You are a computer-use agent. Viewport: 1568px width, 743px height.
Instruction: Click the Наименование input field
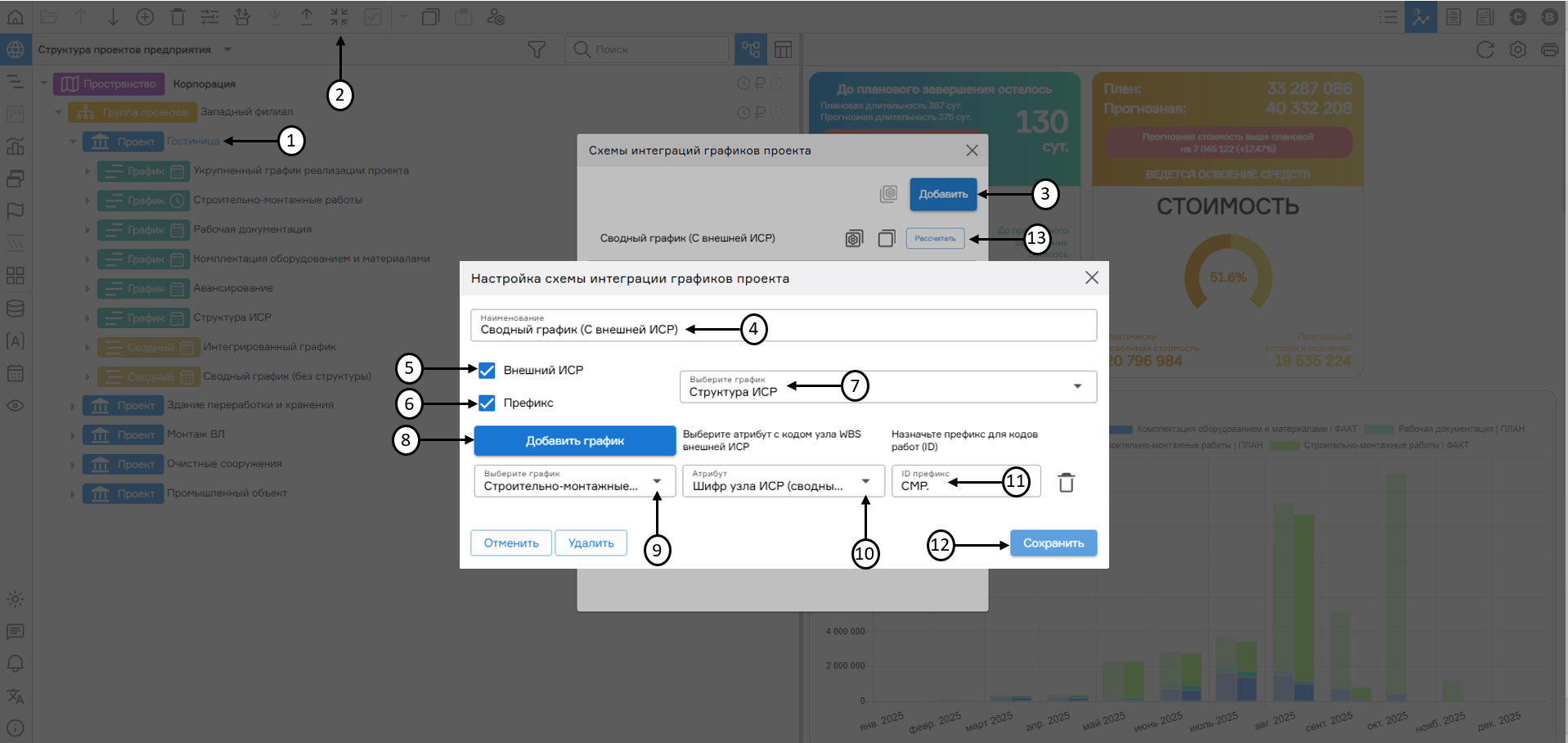(783, 326)
